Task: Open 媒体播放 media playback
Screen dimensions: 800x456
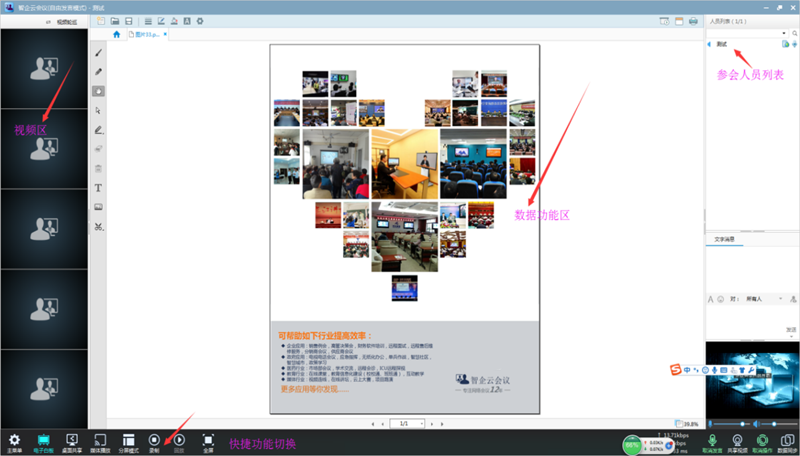Action: point(100,442)
